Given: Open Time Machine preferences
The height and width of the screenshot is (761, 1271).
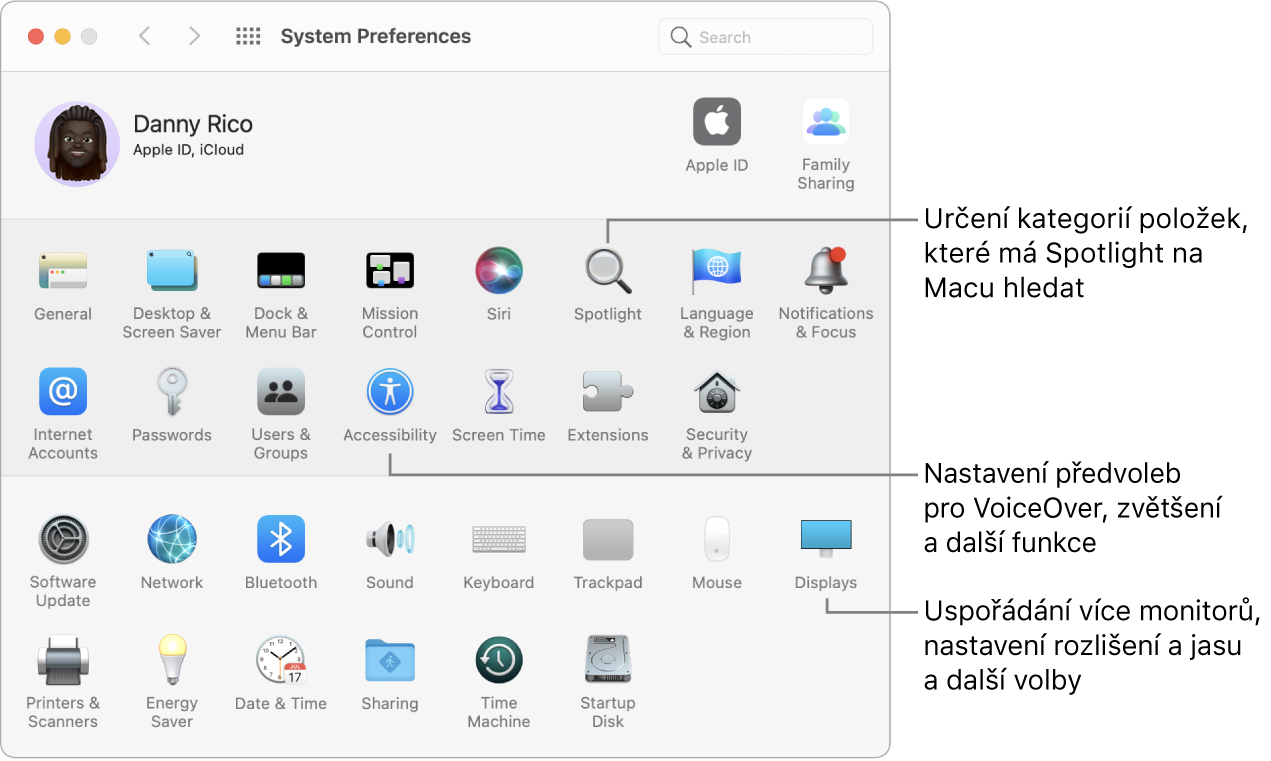Looking at the screenshot, I should pos(498,661).
